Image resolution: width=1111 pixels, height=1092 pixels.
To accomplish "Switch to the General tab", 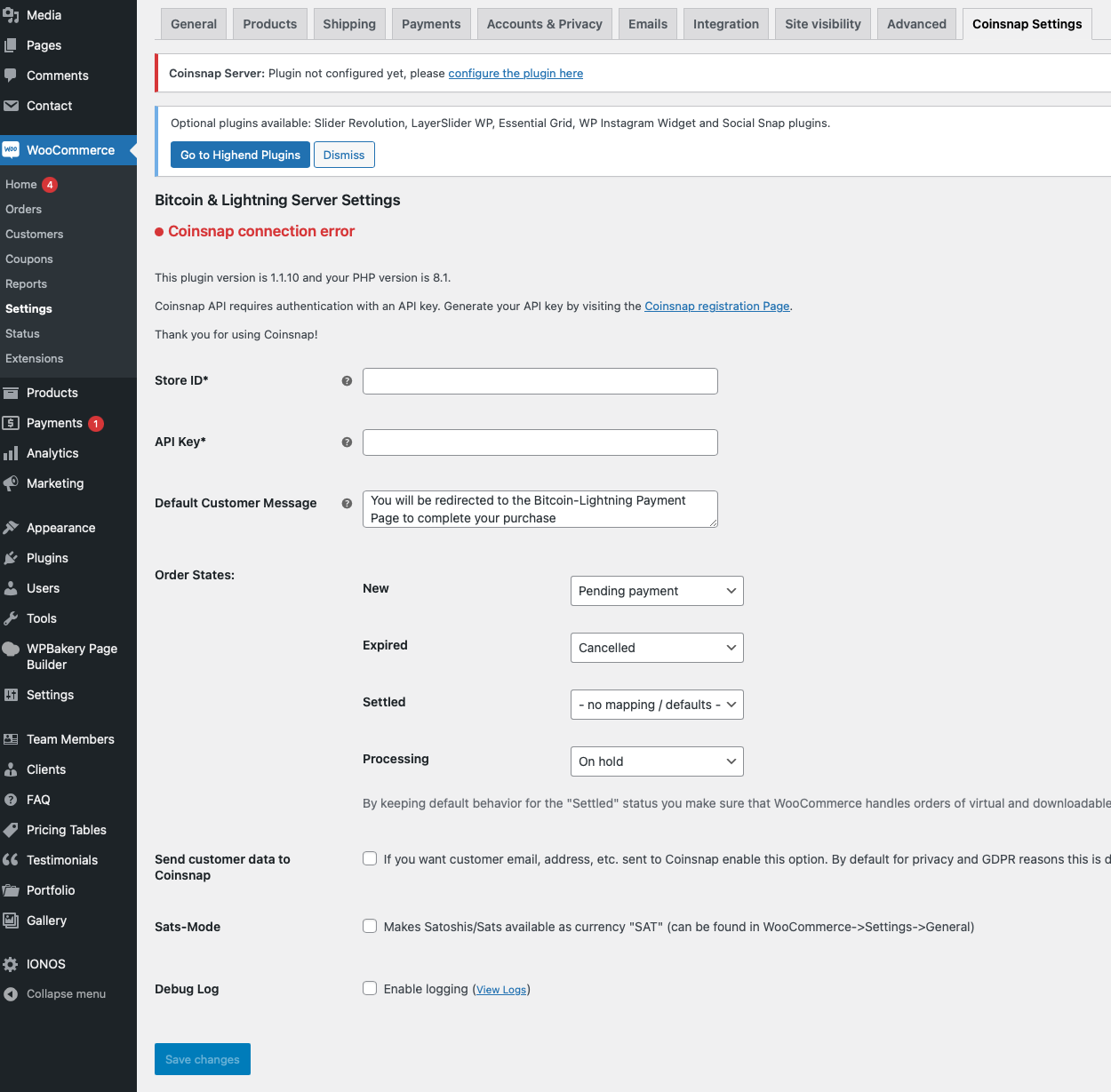I will (x=194, y=24).
